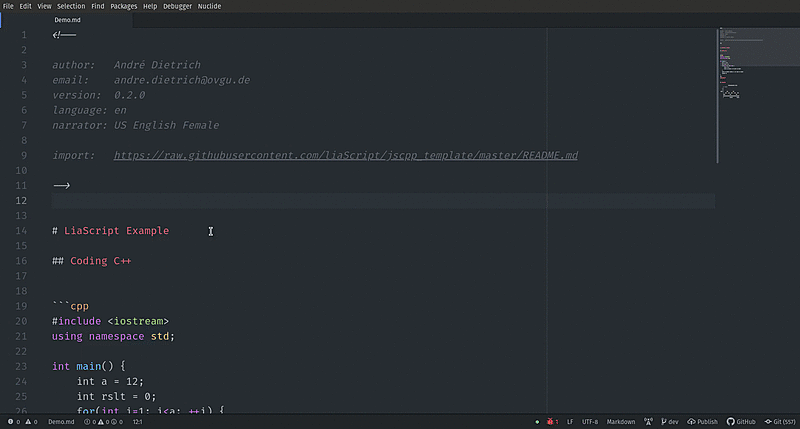800x429 pixels.
Task: Click the closing comment arrow on line 11
Action: click(x=61, y=185)
